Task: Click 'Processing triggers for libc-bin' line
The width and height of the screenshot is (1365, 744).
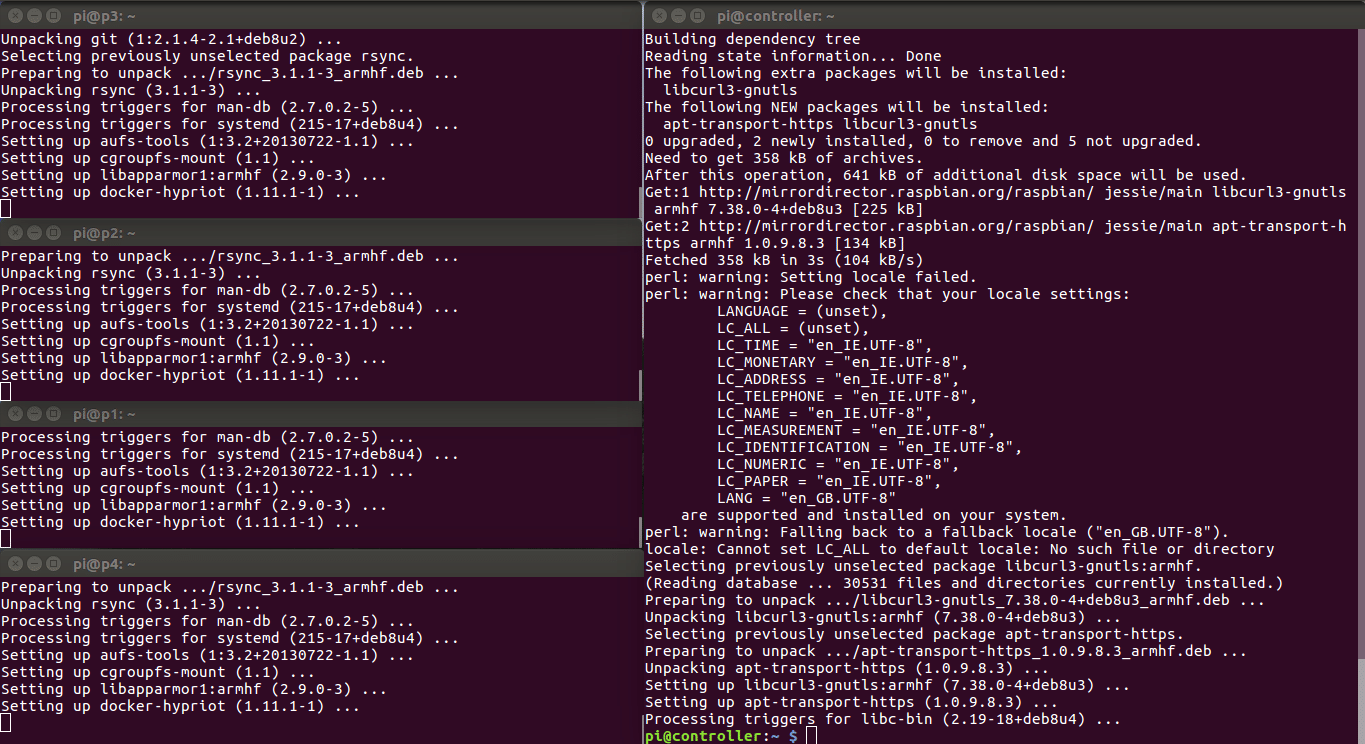Action: click(x=883, y=719)
